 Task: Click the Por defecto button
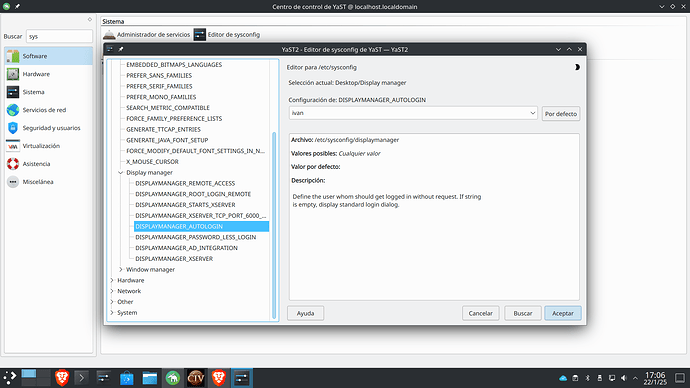pos(561,113)
